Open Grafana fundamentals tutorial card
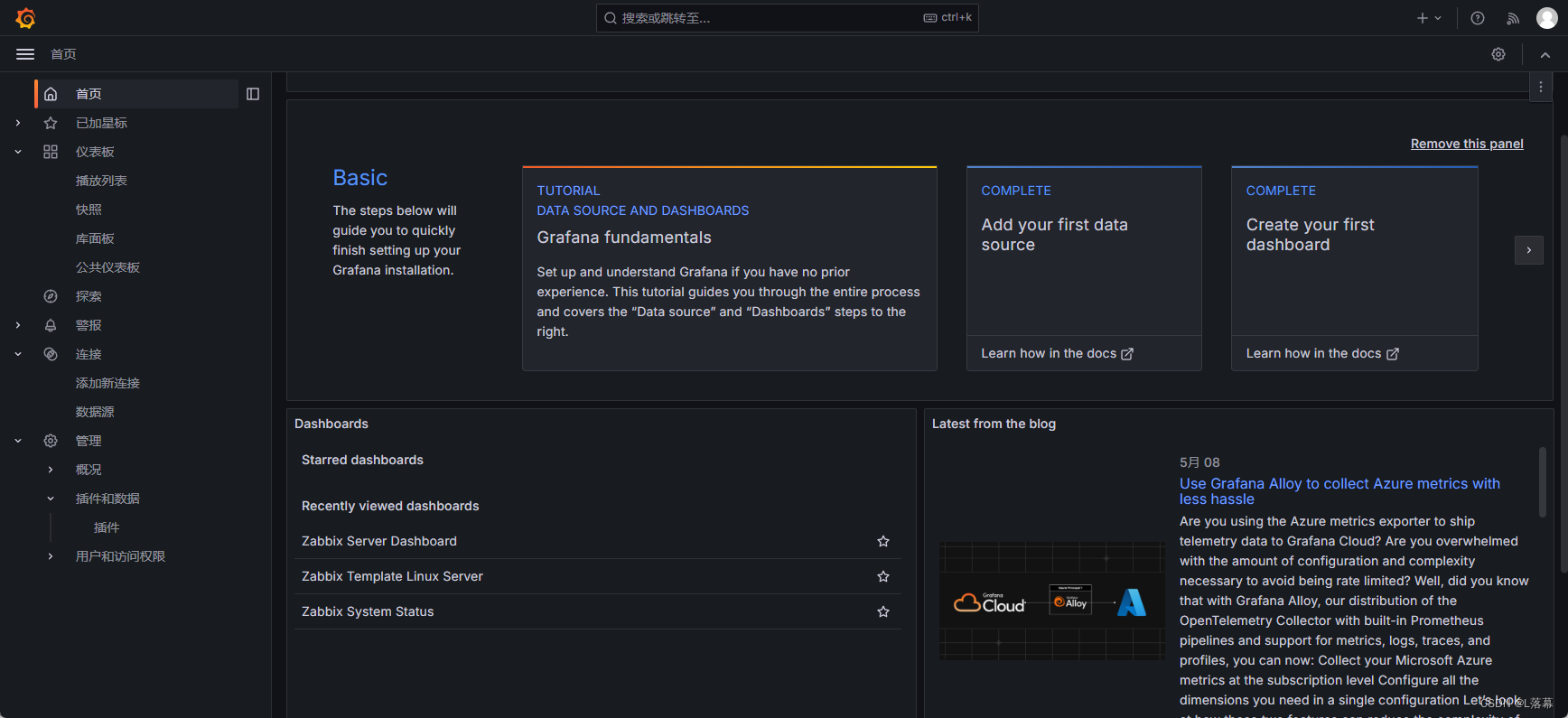This screenshot has height=718, width=1568. pos(730,268)
